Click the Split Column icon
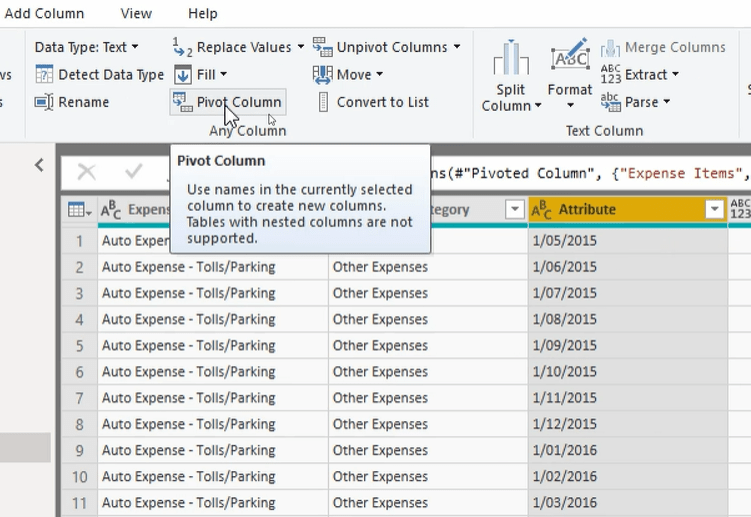751x517 pixels. click(x=511, y=58)
